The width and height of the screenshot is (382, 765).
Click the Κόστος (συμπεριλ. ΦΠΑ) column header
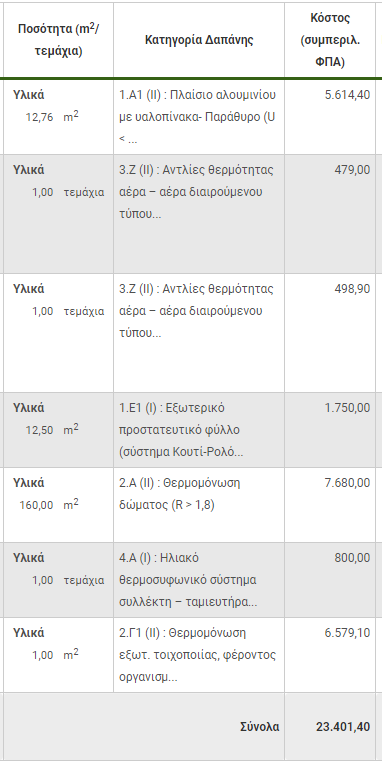point(330,40)
